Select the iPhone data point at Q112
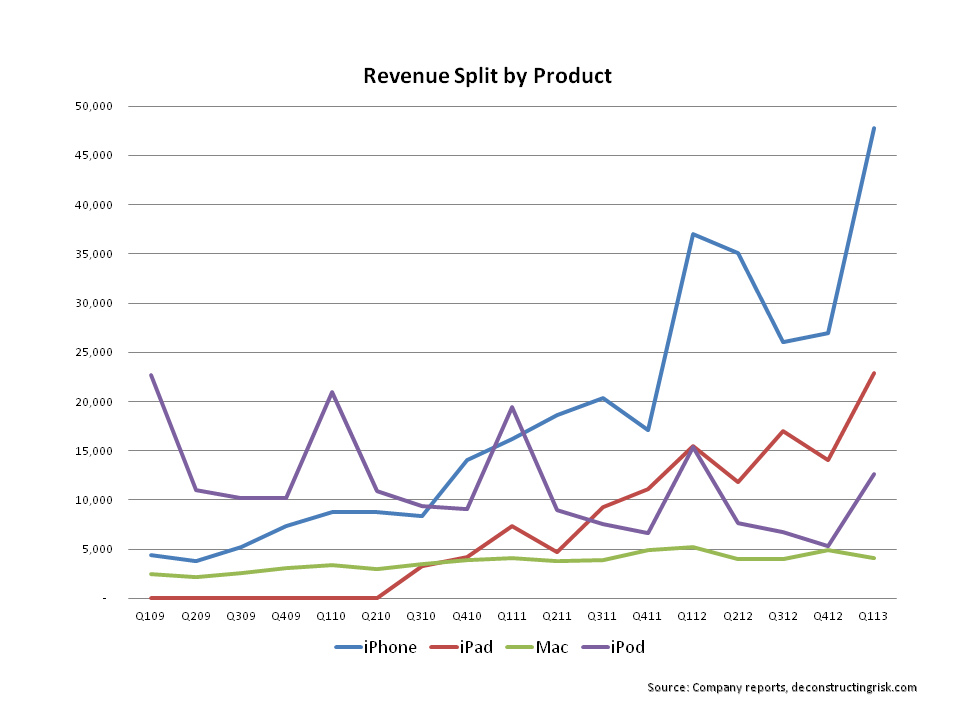This screenshot has width=960, height=720. pyautogui.click(x=693, y=234)
